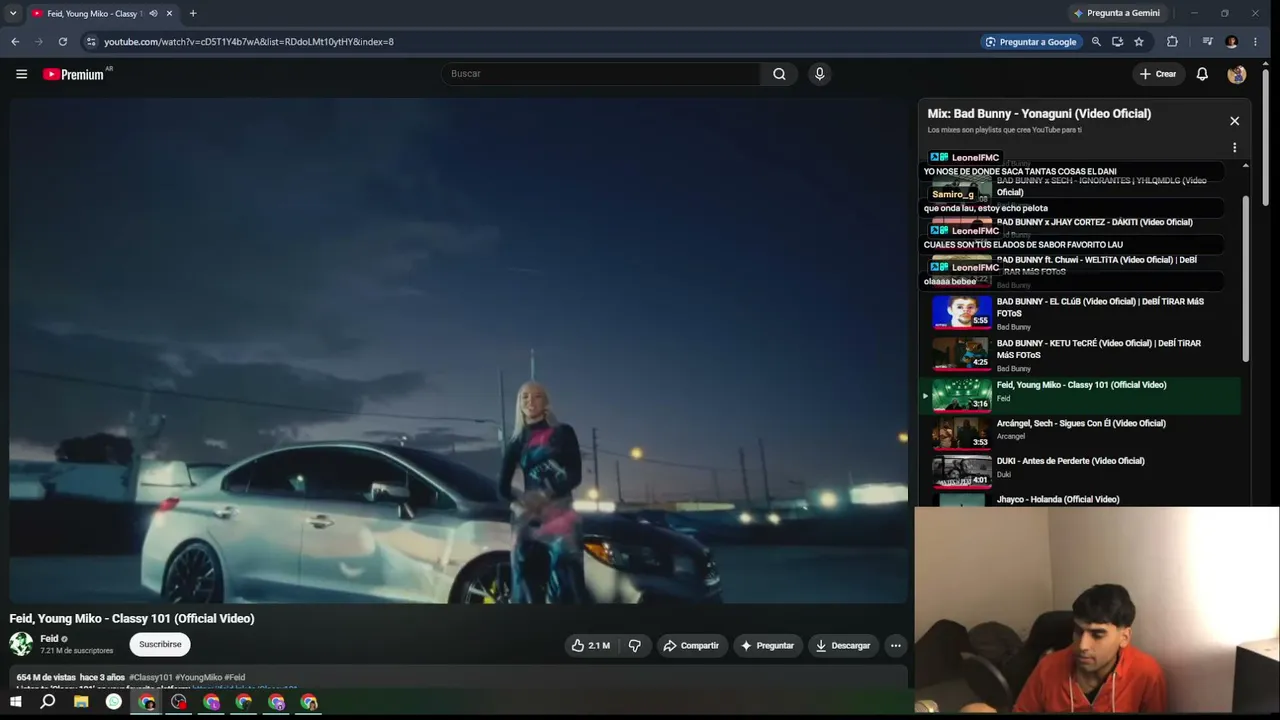
Task: Pause the video by clicking the player
Action: pyautogui.click(x=458, y=350)
